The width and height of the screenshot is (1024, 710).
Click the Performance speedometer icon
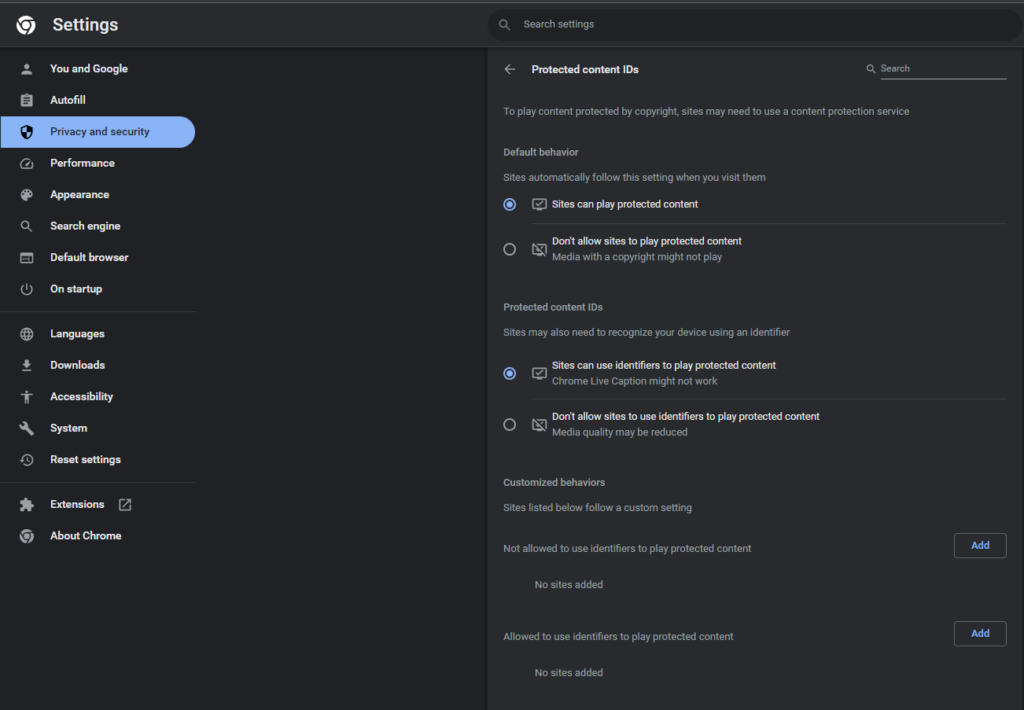[28, 162]
